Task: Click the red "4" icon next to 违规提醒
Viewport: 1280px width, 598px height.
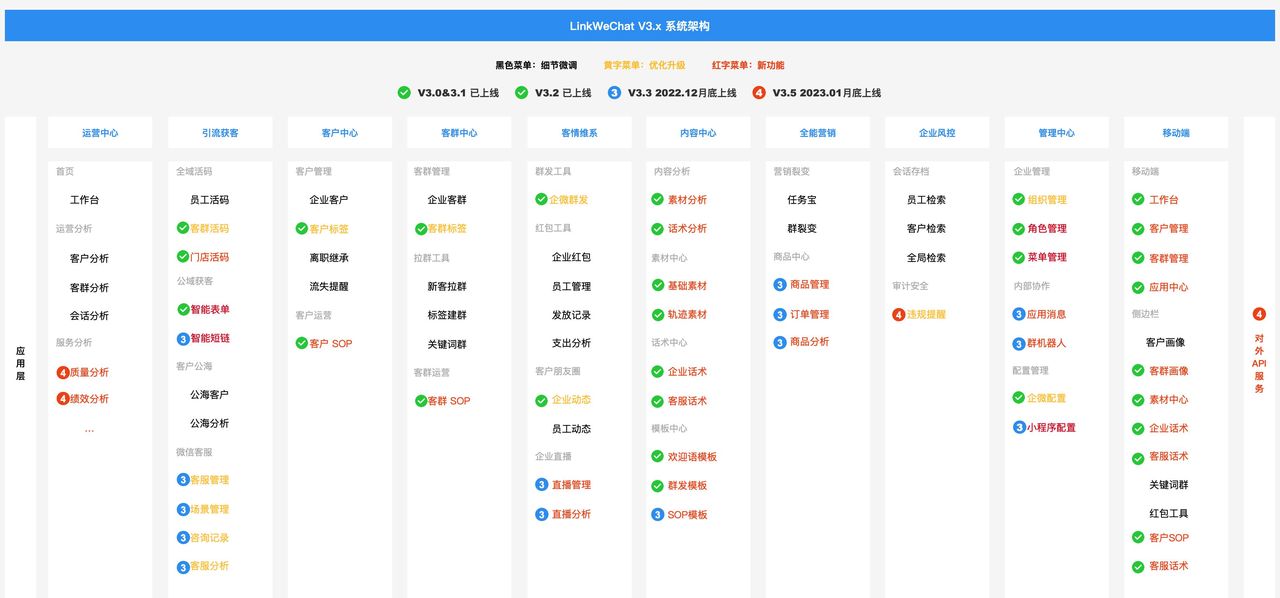Action: tap(899, 314)
